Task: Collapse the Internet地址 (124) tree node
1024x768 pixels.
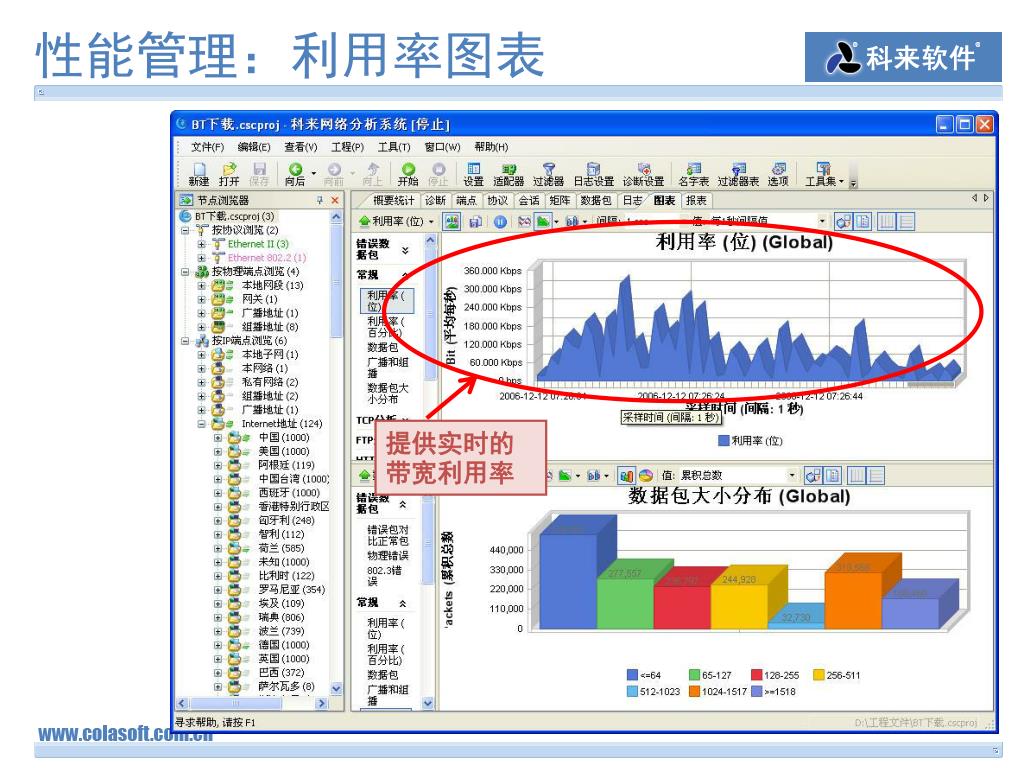Action: coord(201,424)
